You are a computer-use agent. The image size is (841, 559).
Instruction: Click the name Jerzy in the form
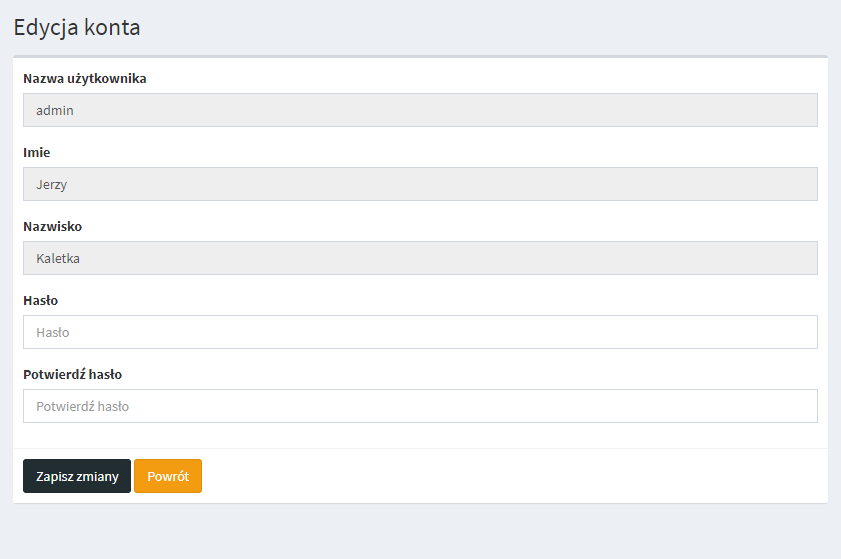[51, 184]
